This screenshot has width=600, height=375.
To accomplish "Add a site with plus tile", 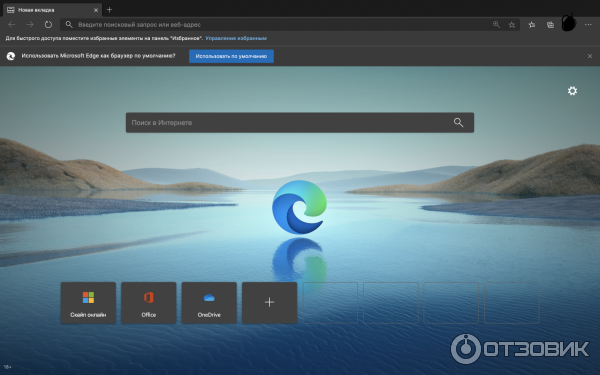I will pyautogui.click(x=269, y=303).
